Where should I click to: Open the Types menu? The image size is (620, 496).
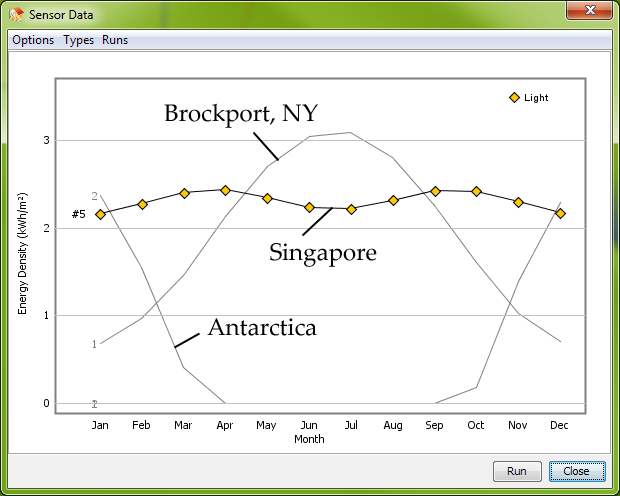point(79,40)
